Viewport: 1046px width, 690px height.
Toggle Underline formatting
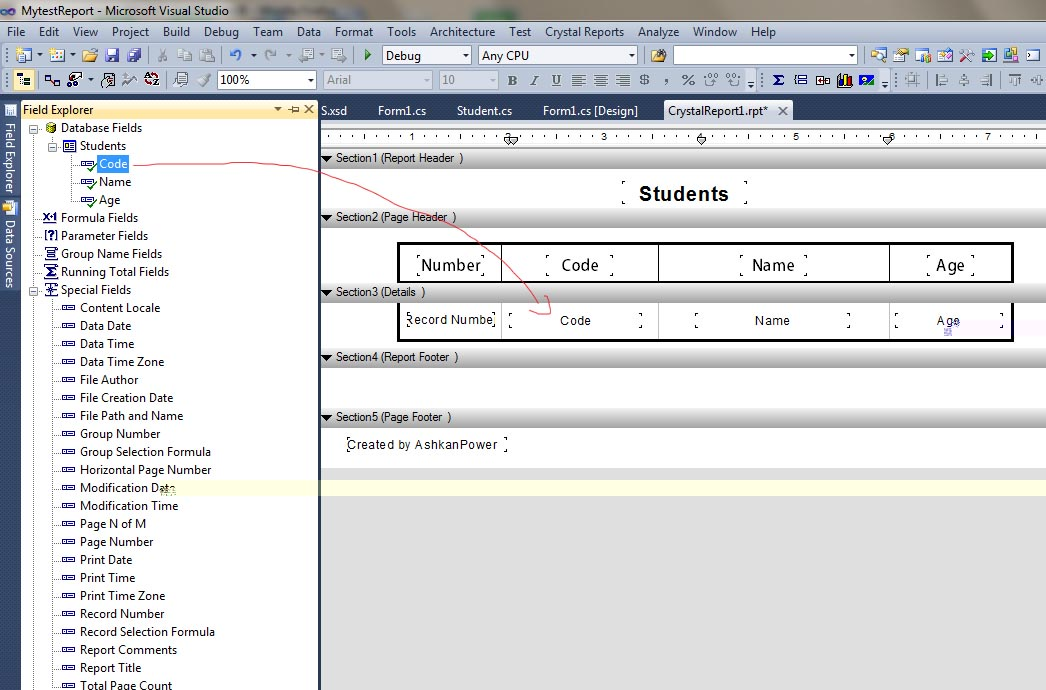tap(556, 80)
